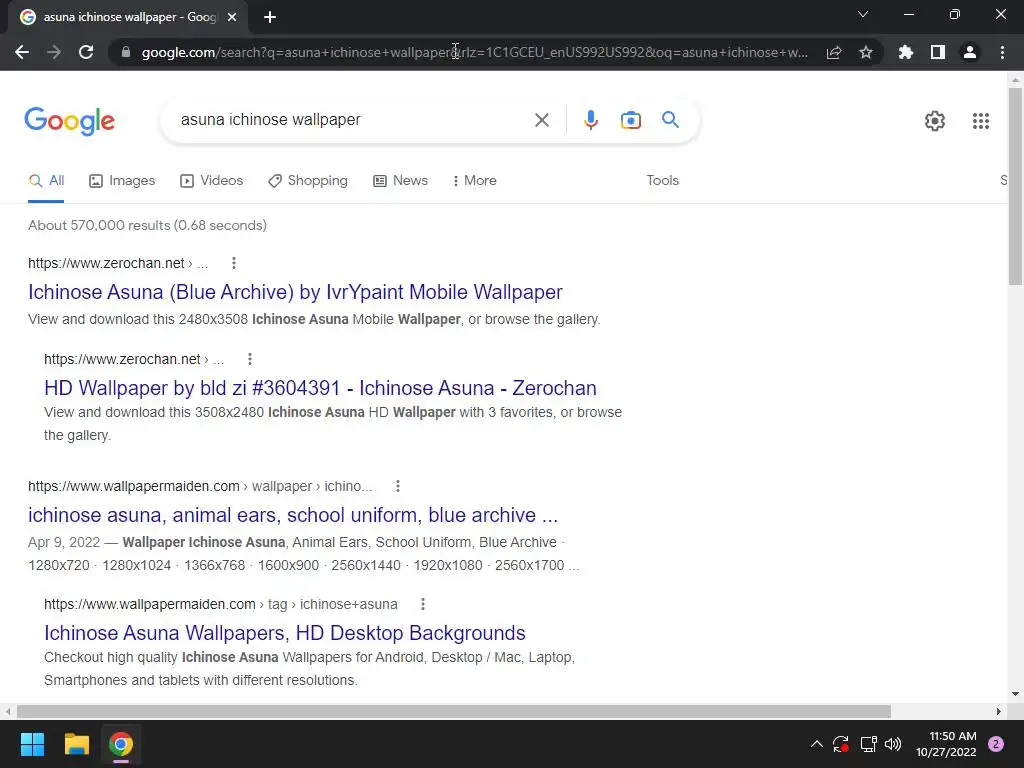1024x768 pixels.
Task: Start voice search with the microphone icon
Action: tap(590, 120)
